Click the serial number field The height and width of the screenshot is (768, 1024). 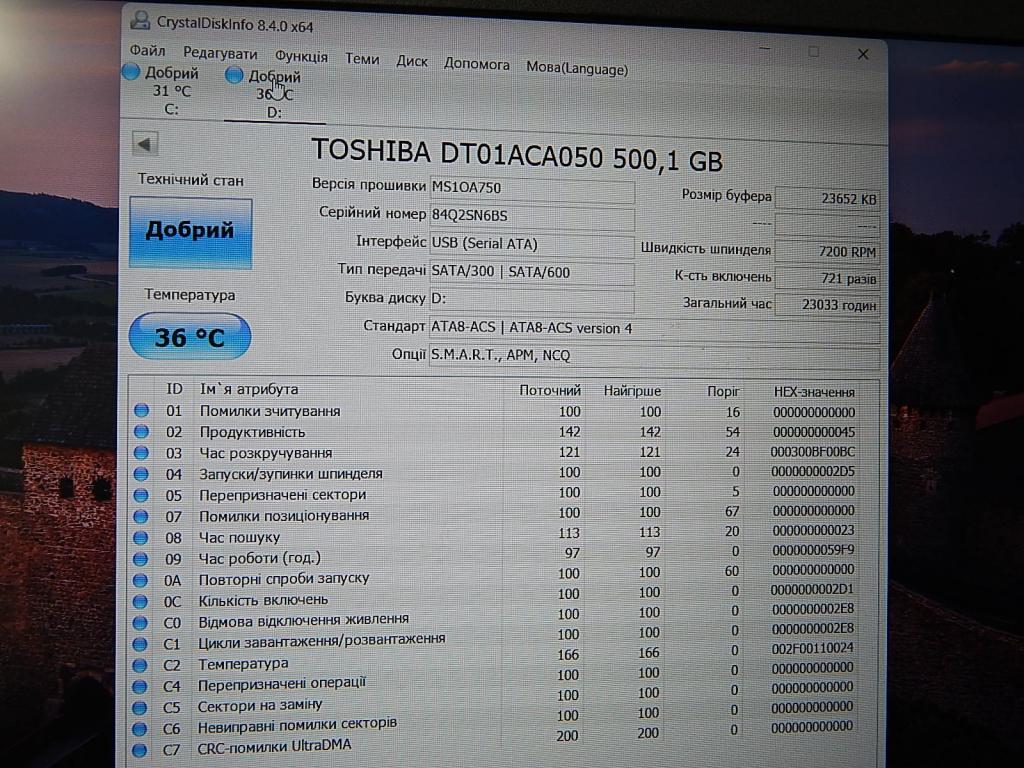[530, 215]
